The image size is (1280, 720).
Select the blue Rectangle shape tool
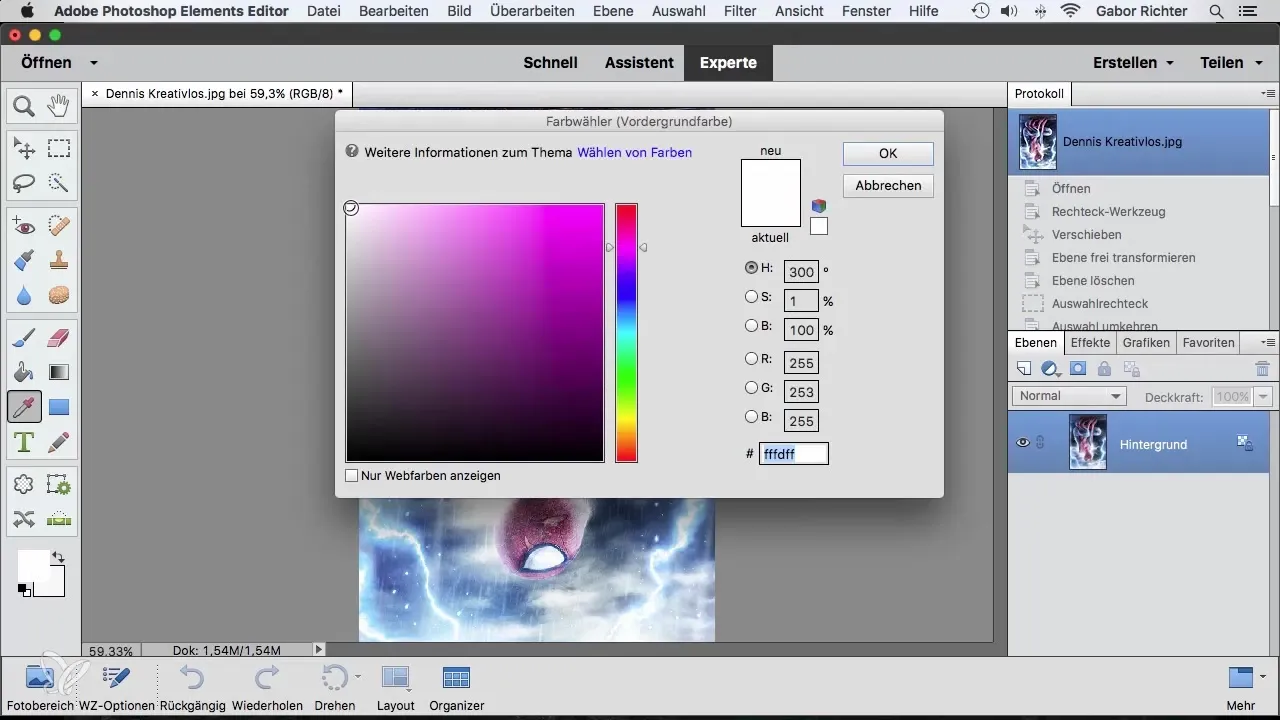coord(59,407)
